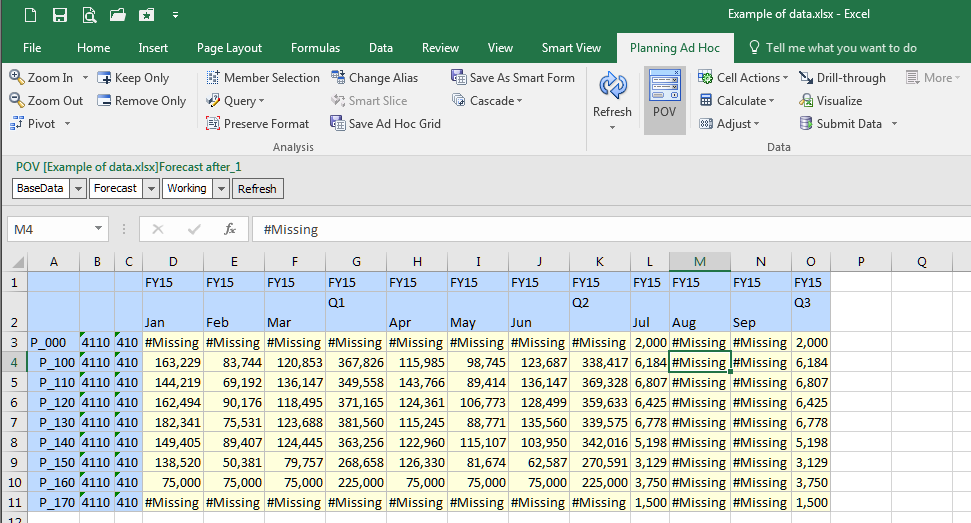Open the BaseData POV dropdown
This screenshot has width=971, height=523.
78,188
